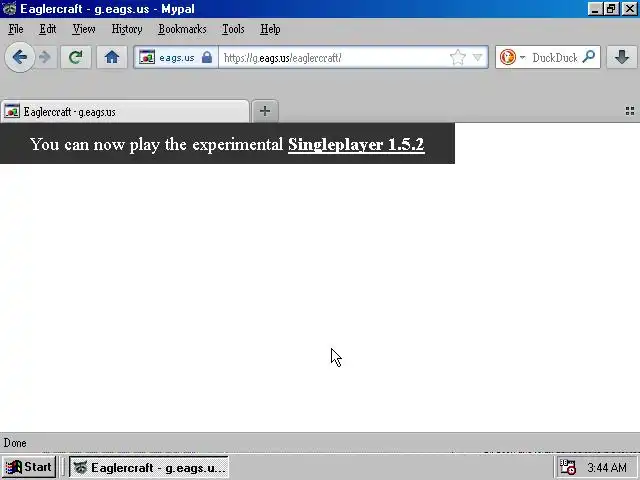640x480 pixels.
Task: Bookmark this page with the star
Action: tap(458, 57)
